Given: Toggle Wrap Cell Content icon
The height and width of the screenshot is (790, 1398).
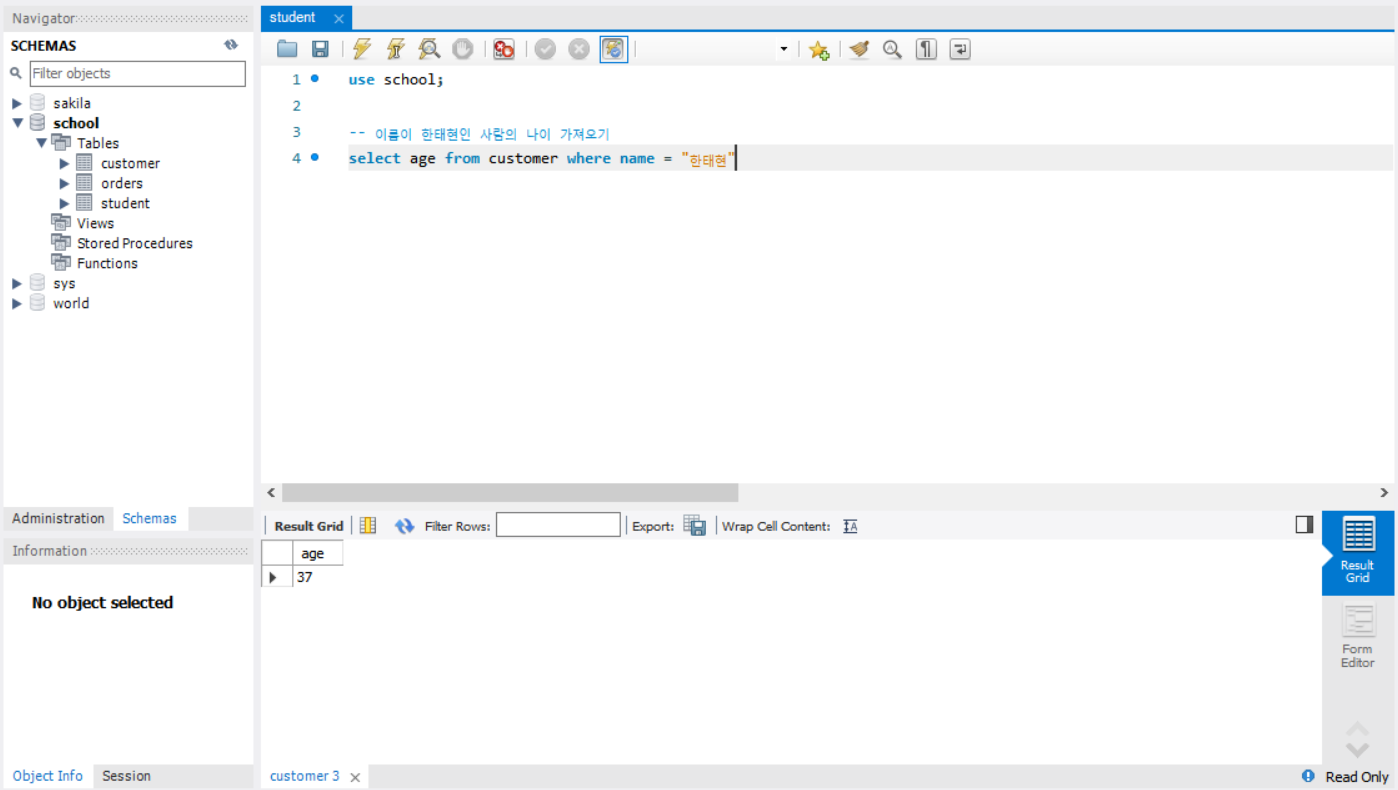Looking at the screenshot, I should (x=850, y=526).
